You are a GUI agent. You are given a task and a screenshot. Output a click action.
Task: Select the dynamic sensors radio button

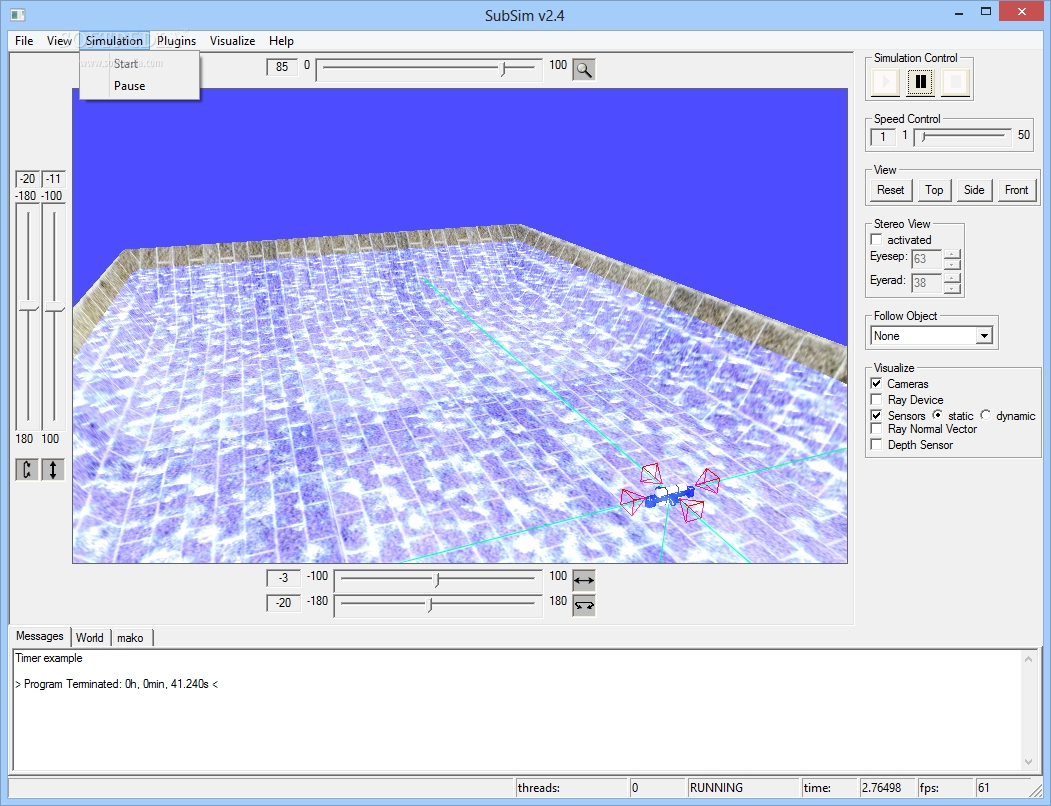[x=985, y=415]
